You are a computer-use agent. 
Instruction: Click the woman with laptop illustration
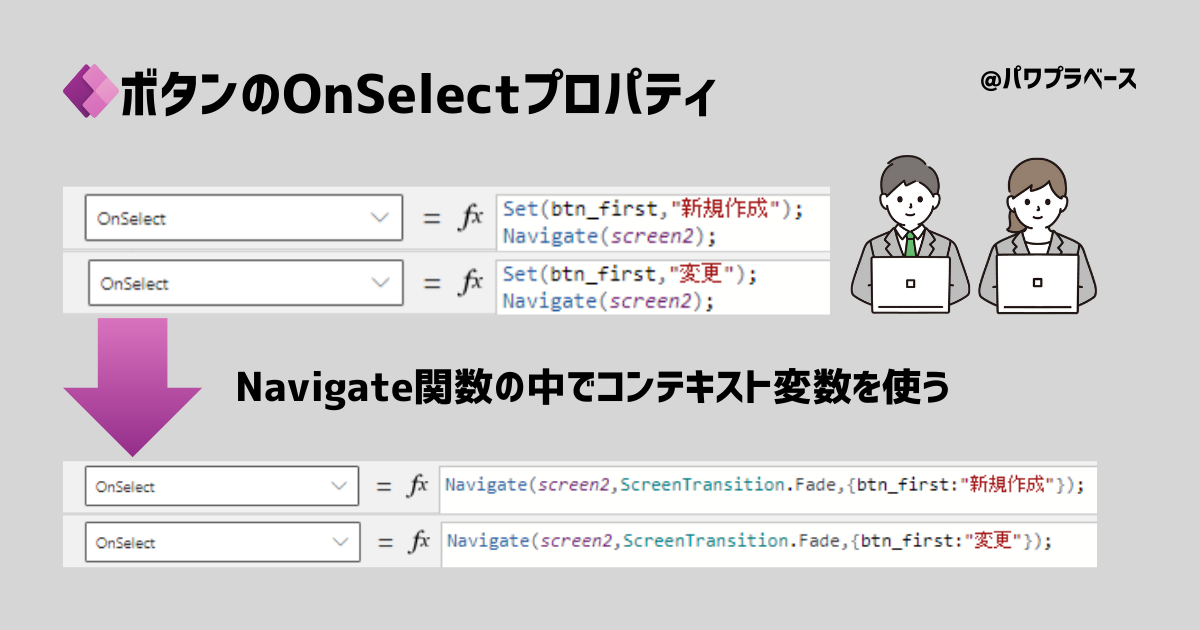point(1040,230)
